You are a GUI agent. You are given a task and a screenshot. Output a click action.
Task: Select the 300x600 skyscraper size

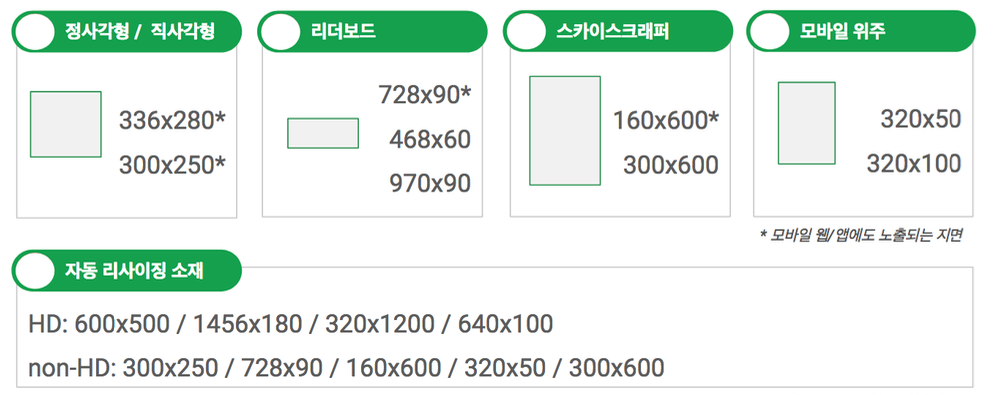tap(671, 165)
